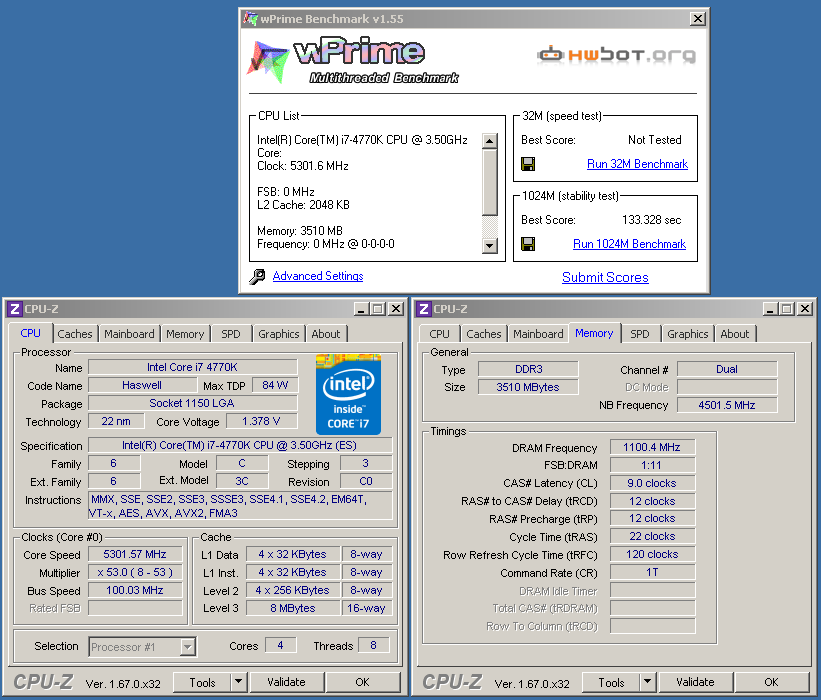Click the wPrime colorful logo graphic
Image resolution: width=821 pixels, height=700 pixels.
(268, 62)
